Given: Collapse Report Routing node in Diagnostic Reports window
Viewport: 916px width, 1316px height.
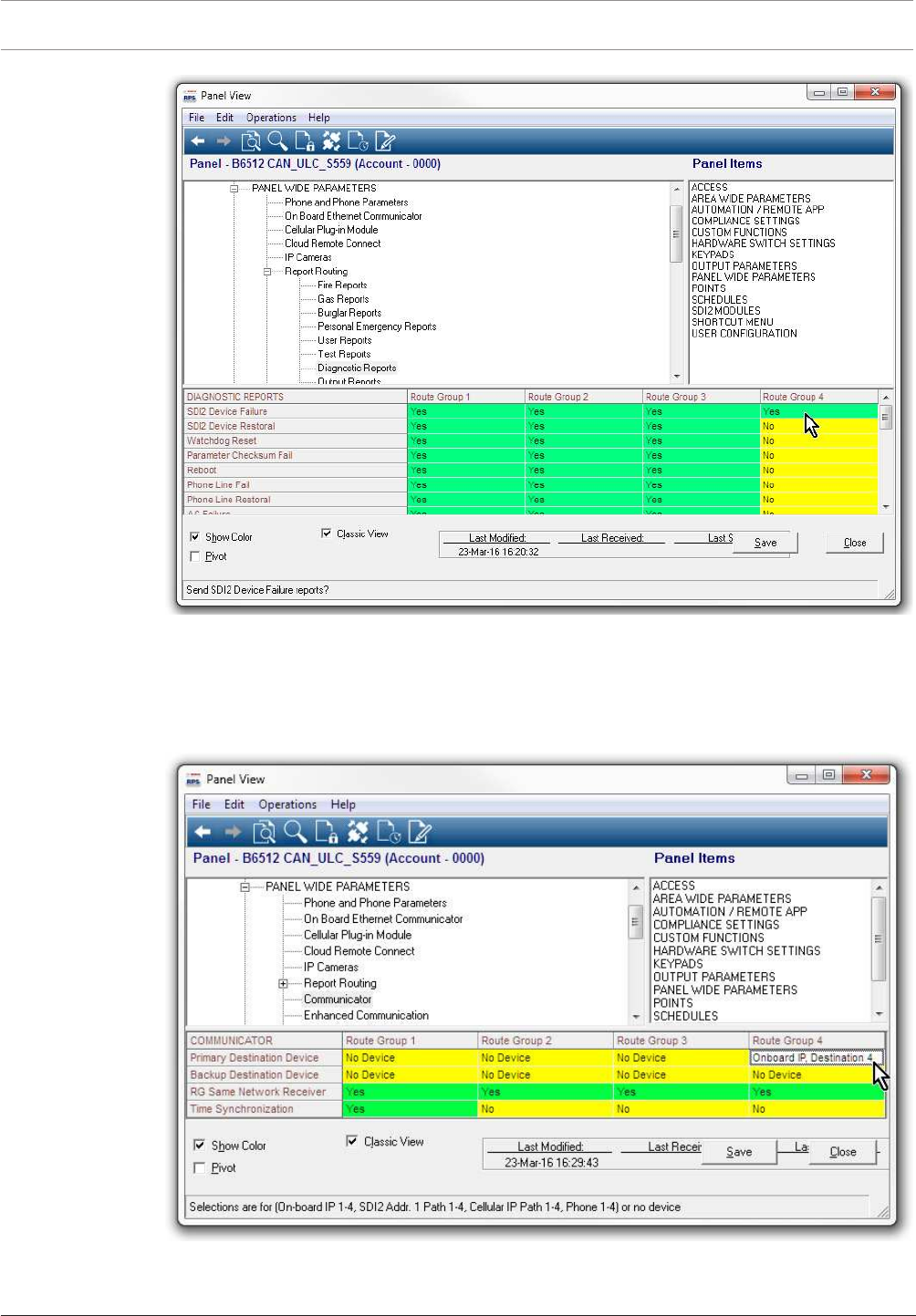Looking at the screenshot, I should pyautogui.click(x=267, y=272).
